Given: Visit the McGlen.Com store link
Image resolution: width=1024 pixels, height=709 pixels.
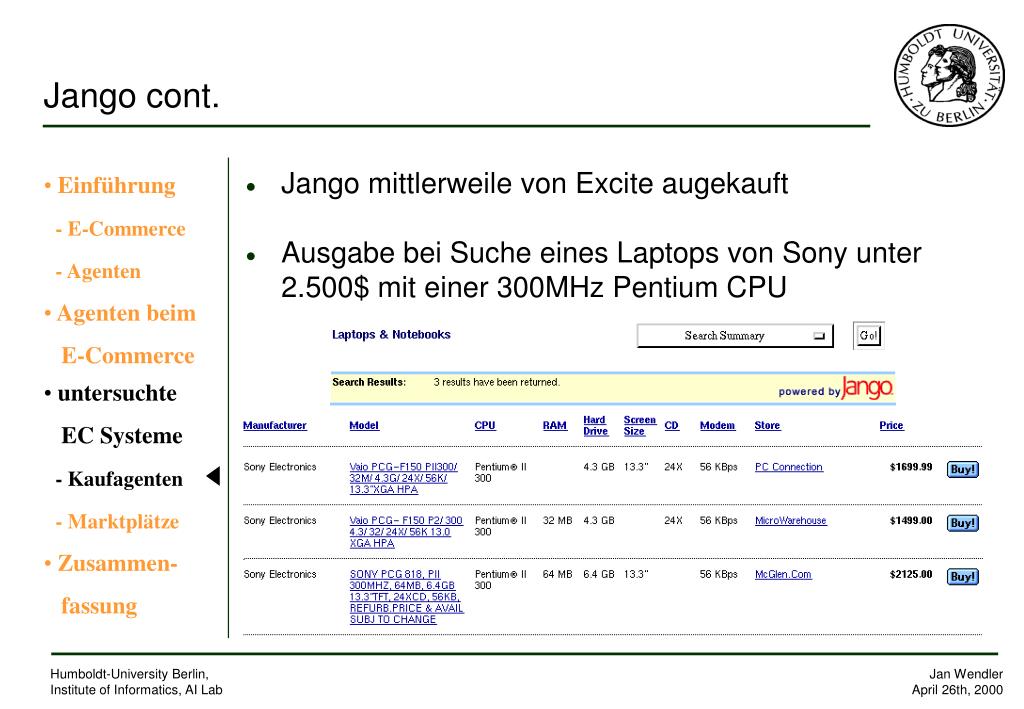Looking at the screenshot, I should (783, 575).
